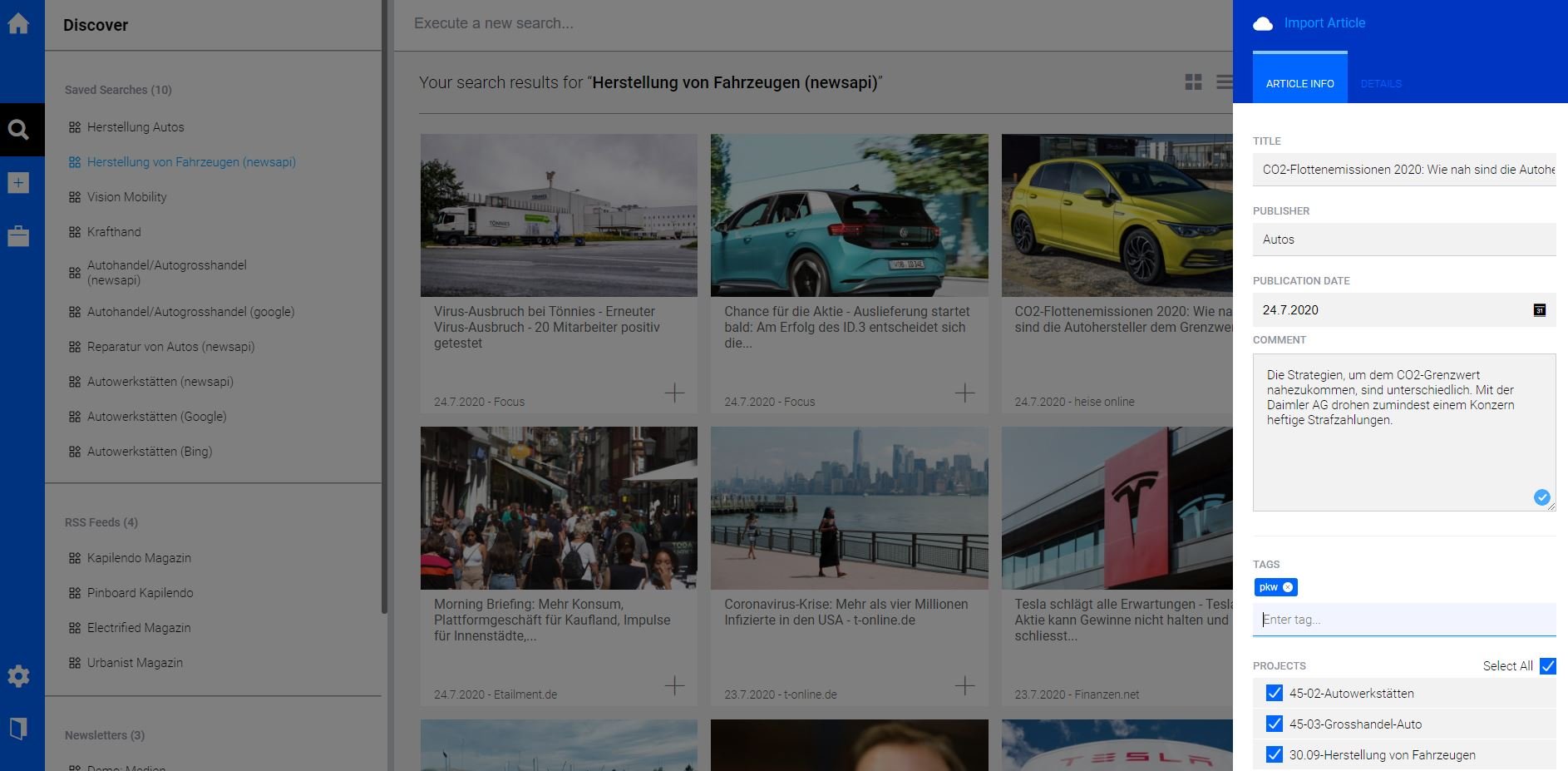Open Autowerkstätten (Google) saved search
The height and width of the screenshot is (771, 1568).
click(156, 417)
